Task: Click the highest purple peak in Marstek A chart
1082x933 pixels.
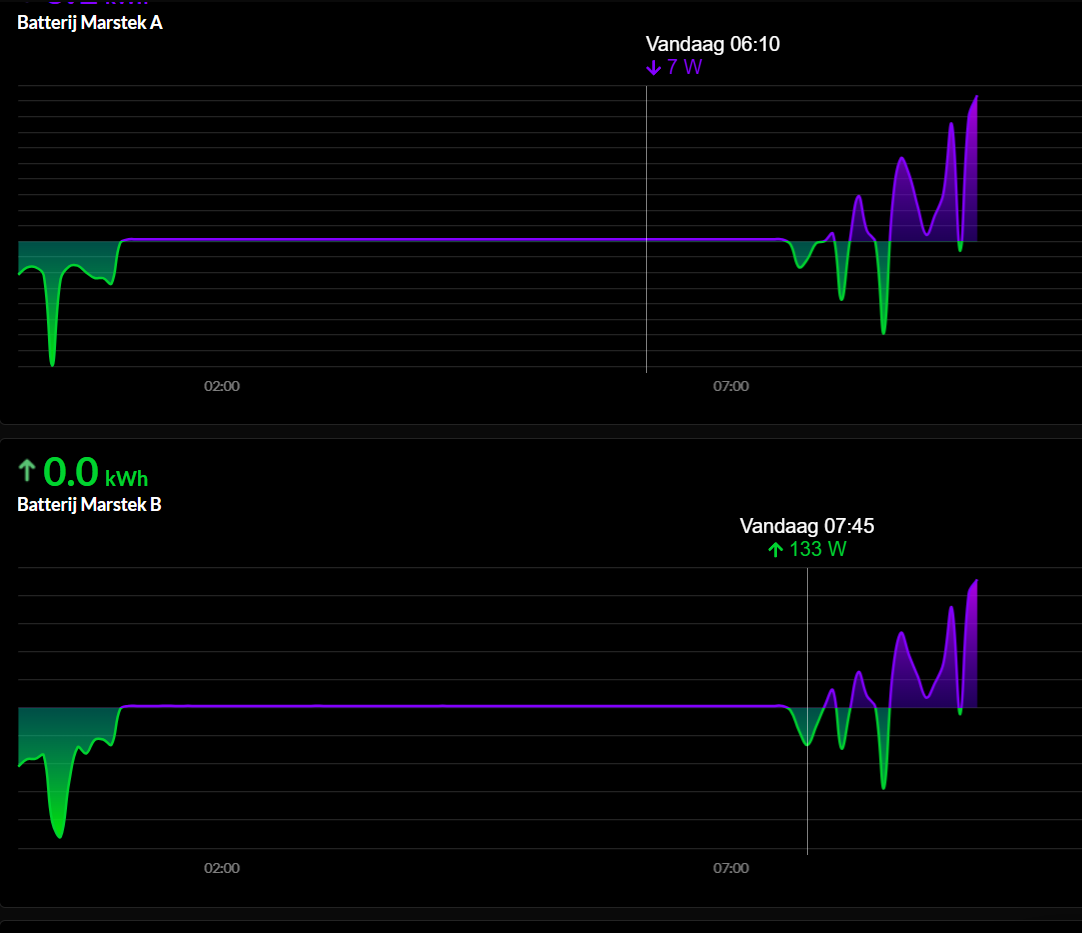Action: tap(976, 98)
